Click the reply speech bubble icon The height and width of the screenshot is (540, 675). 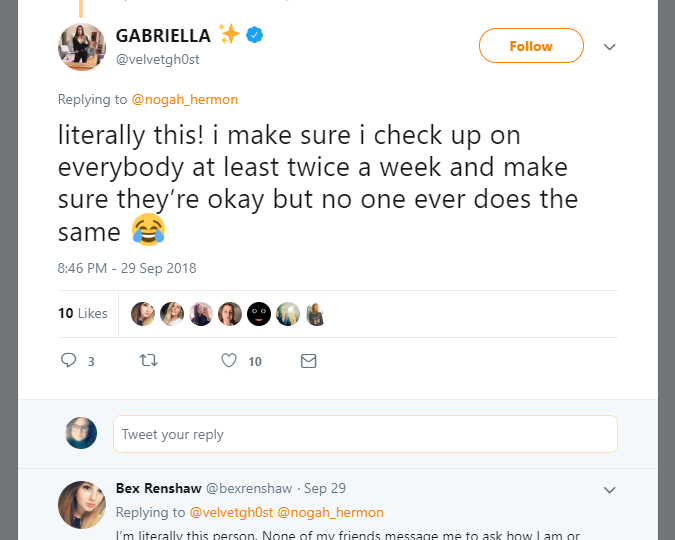click(x=69, y=360)
